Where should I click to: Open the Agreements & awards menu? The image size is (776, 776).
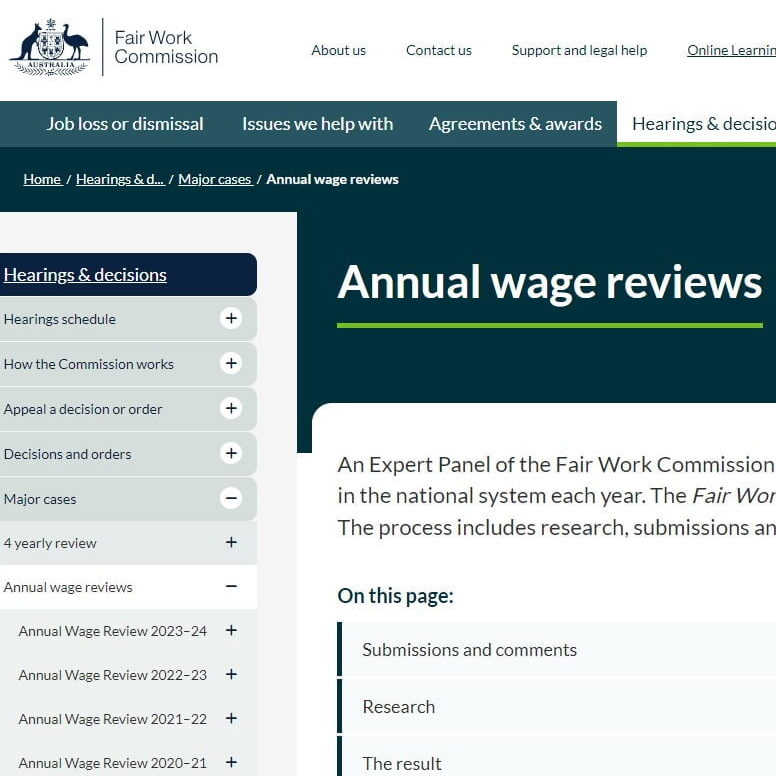[x=515, y=124]
